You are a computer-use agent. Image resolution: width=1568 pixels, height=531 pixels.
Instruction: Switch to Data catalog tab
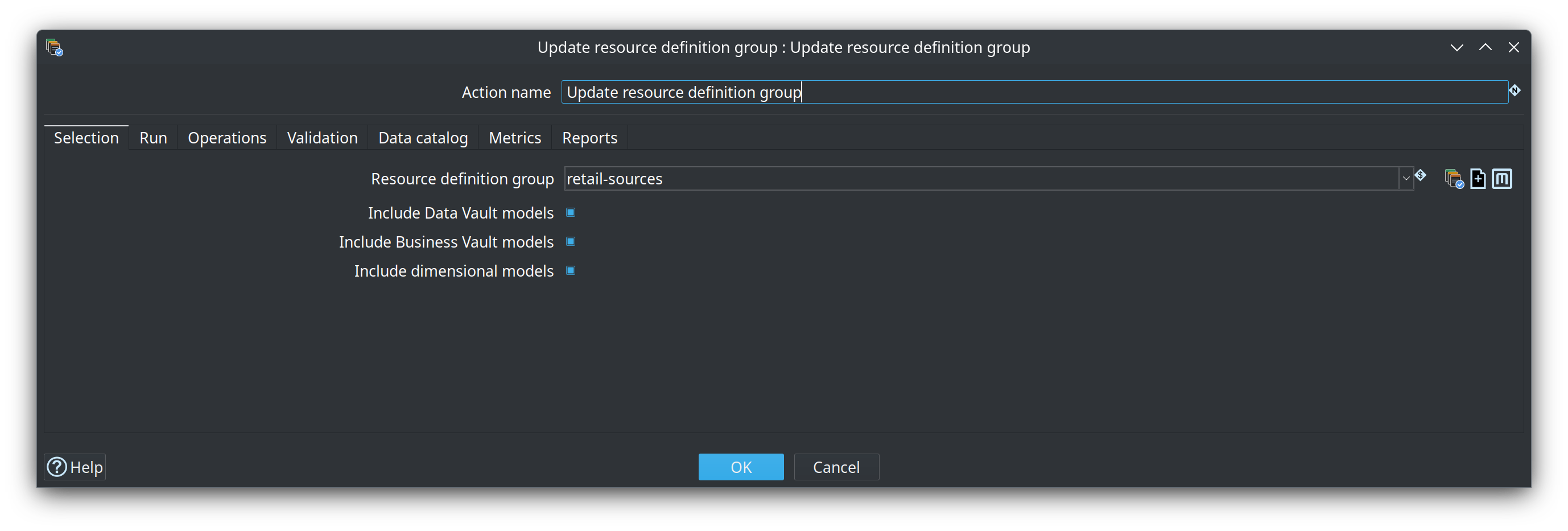tap(423, 138)
